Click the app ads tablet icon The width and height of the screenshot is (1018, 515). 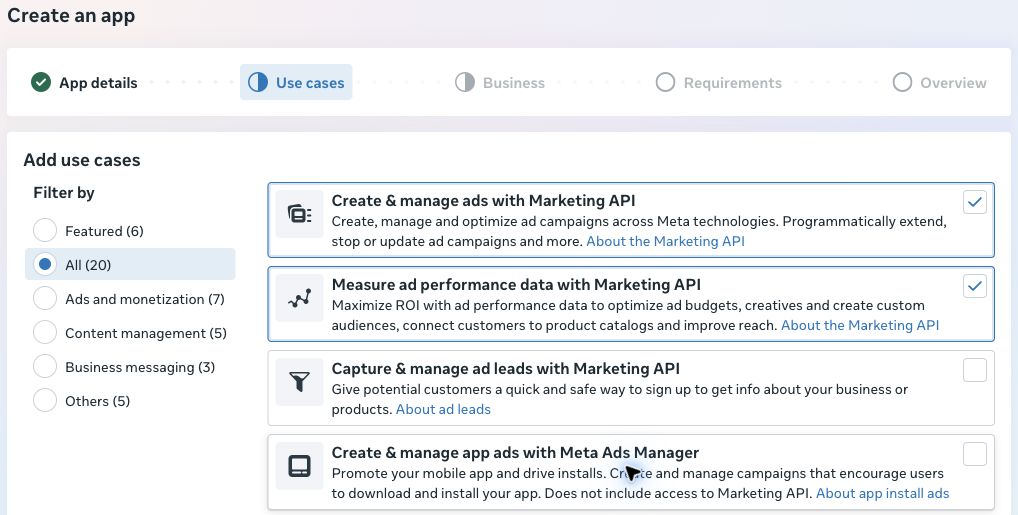299,466
